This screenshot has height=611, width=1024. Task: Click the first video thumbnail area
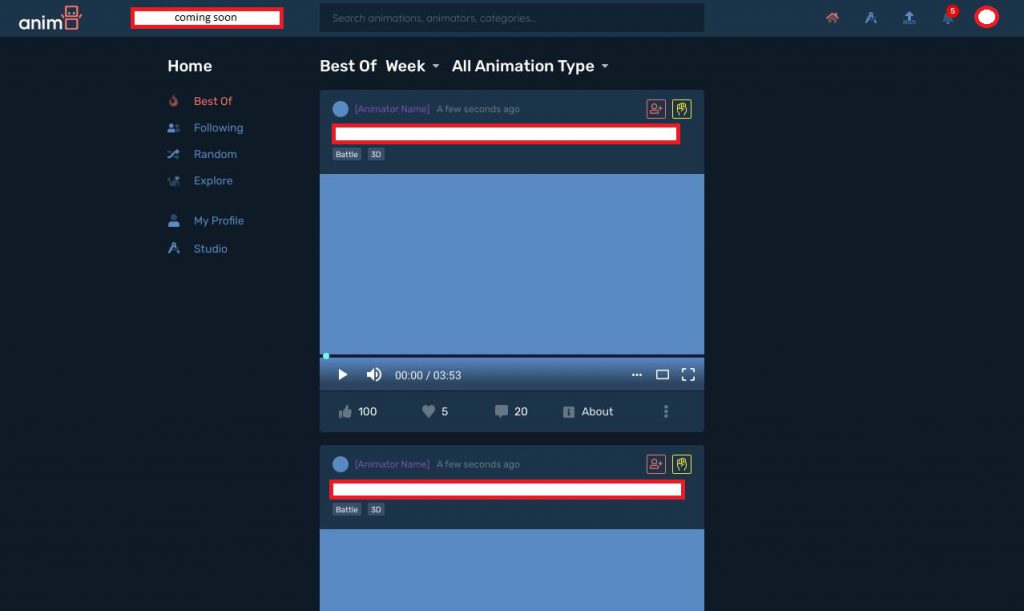coord(511,264)
